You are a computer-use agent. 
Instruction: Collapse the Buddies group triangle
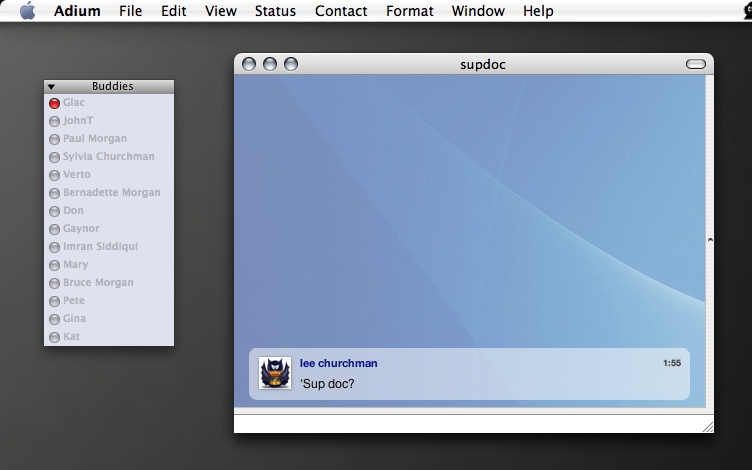point(51,87)
